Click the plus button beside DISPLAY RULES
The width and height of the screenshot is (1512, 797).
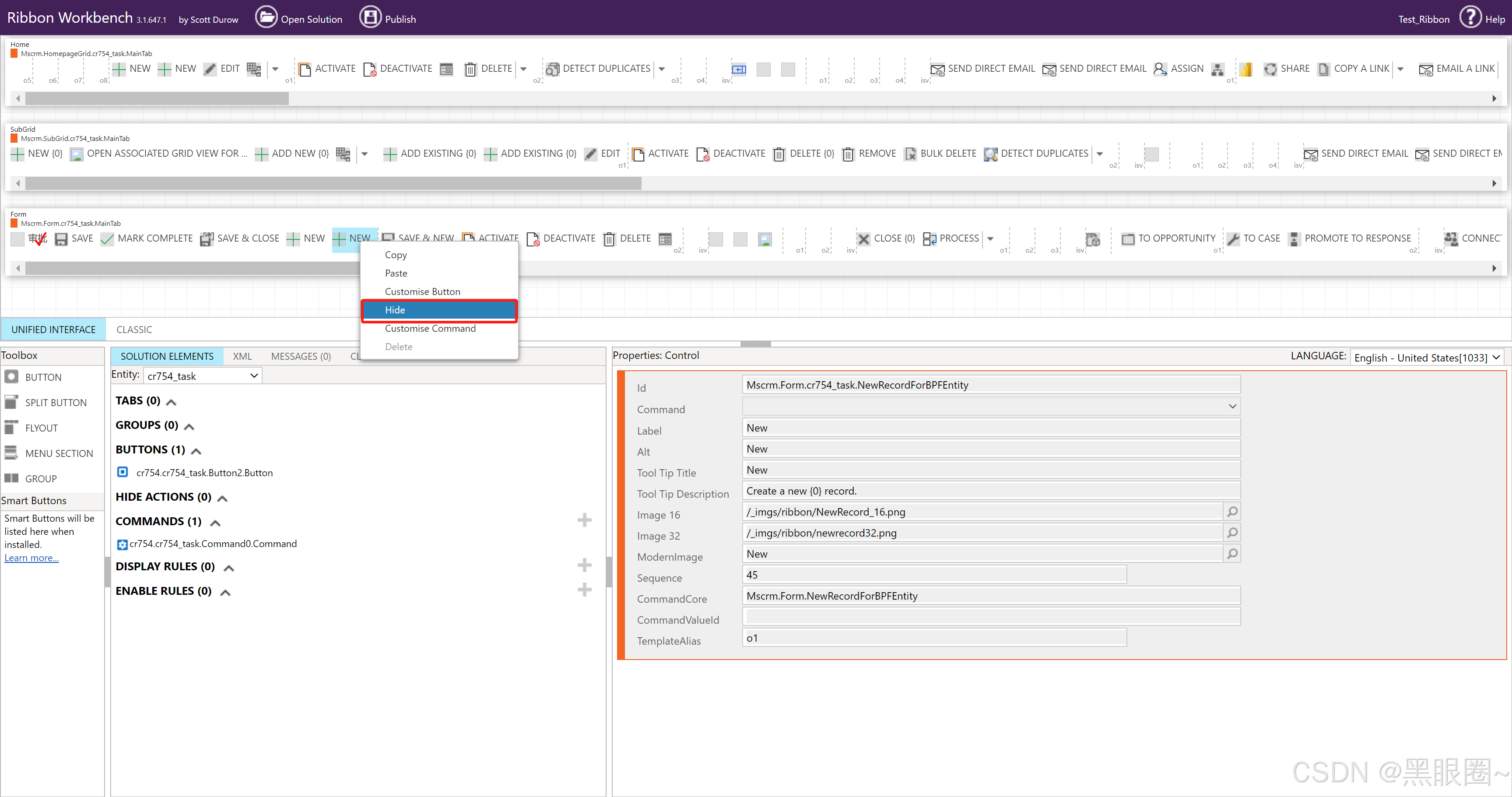coord(585,565)
